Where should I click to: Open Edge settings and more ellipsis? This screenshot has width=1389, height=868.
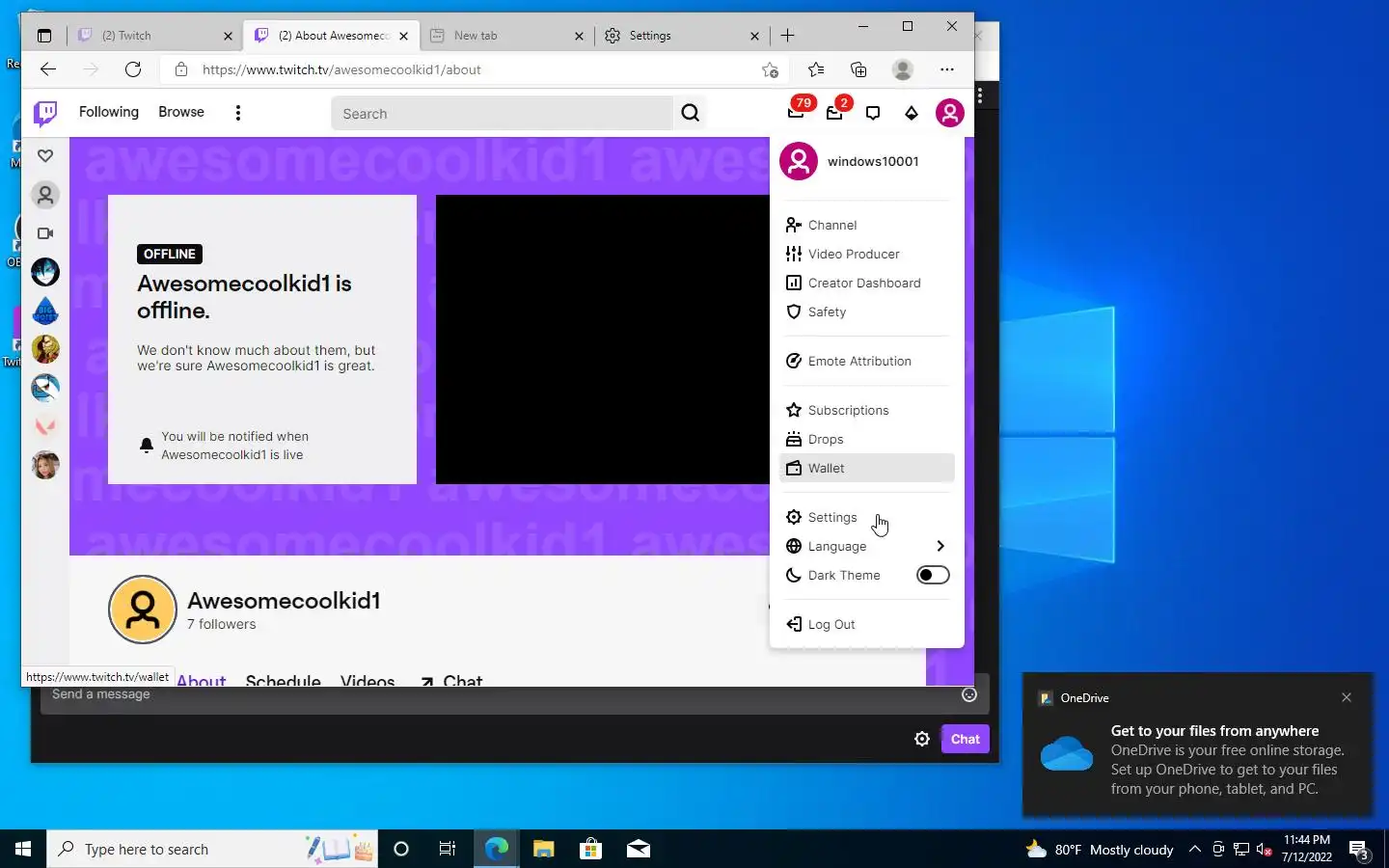[x=947, y=69]
